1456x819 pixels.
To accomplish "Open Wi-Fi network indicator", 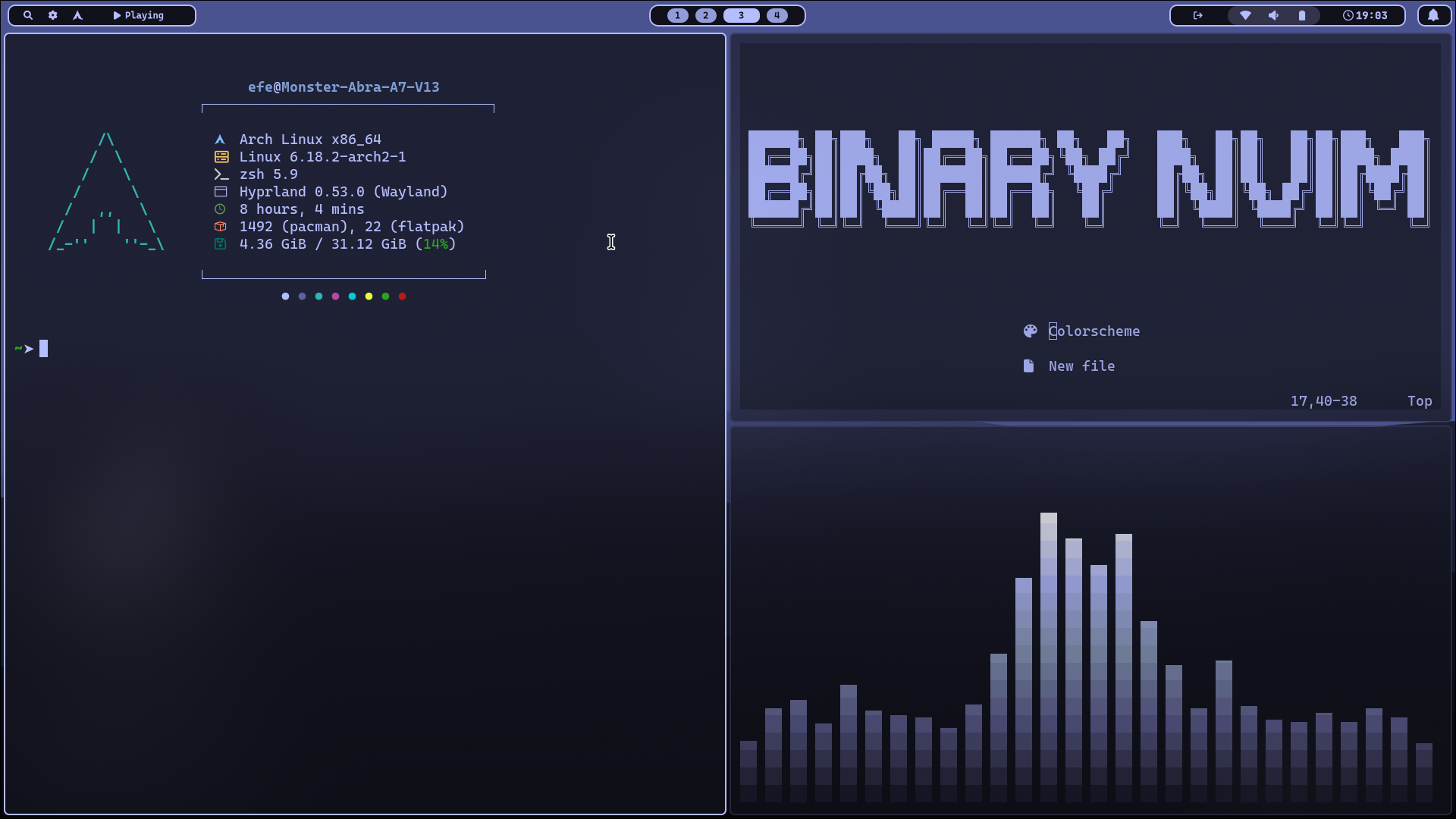I will click(1245, 15).
